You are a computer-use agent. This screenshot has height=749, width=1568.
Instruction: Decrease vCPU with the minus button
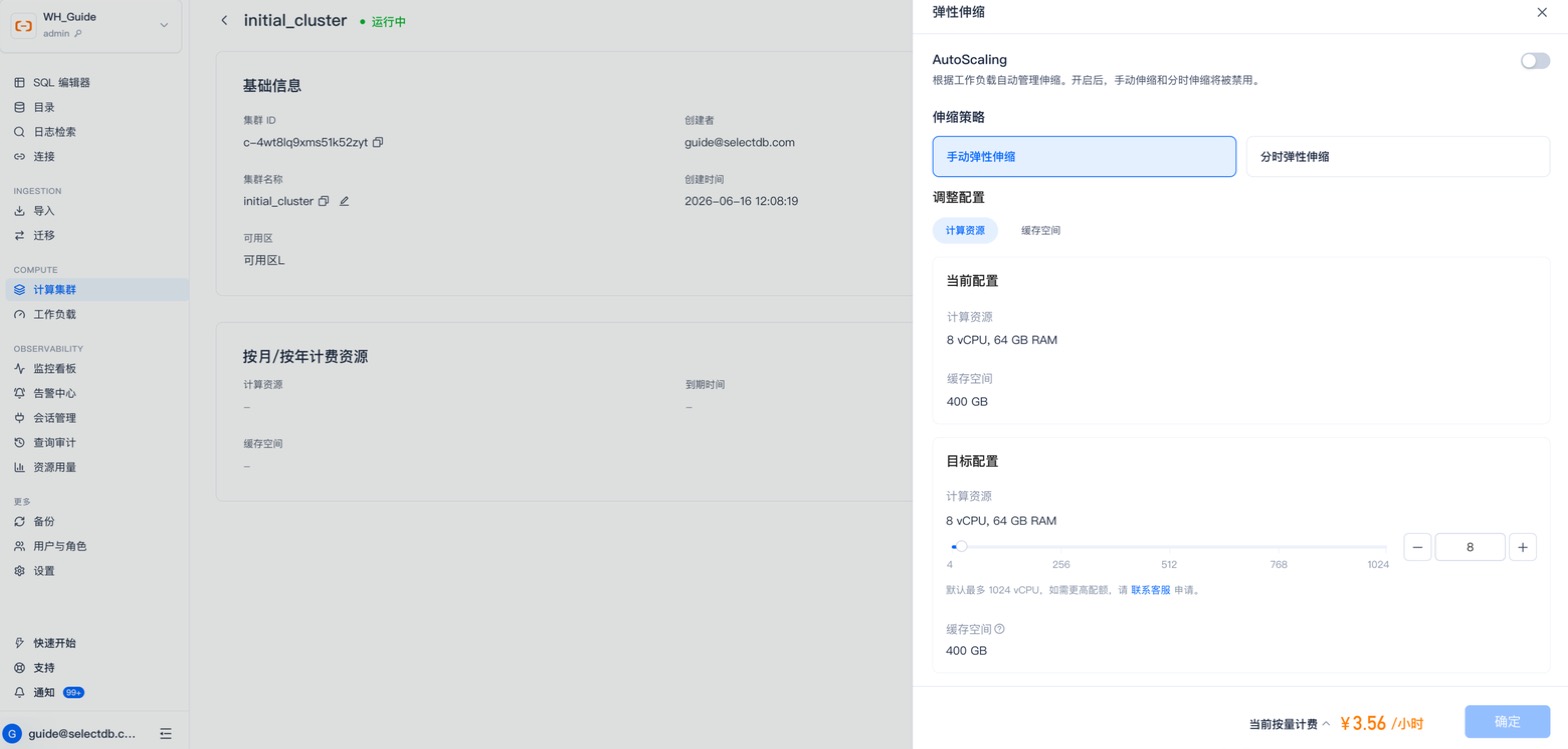1417,547
